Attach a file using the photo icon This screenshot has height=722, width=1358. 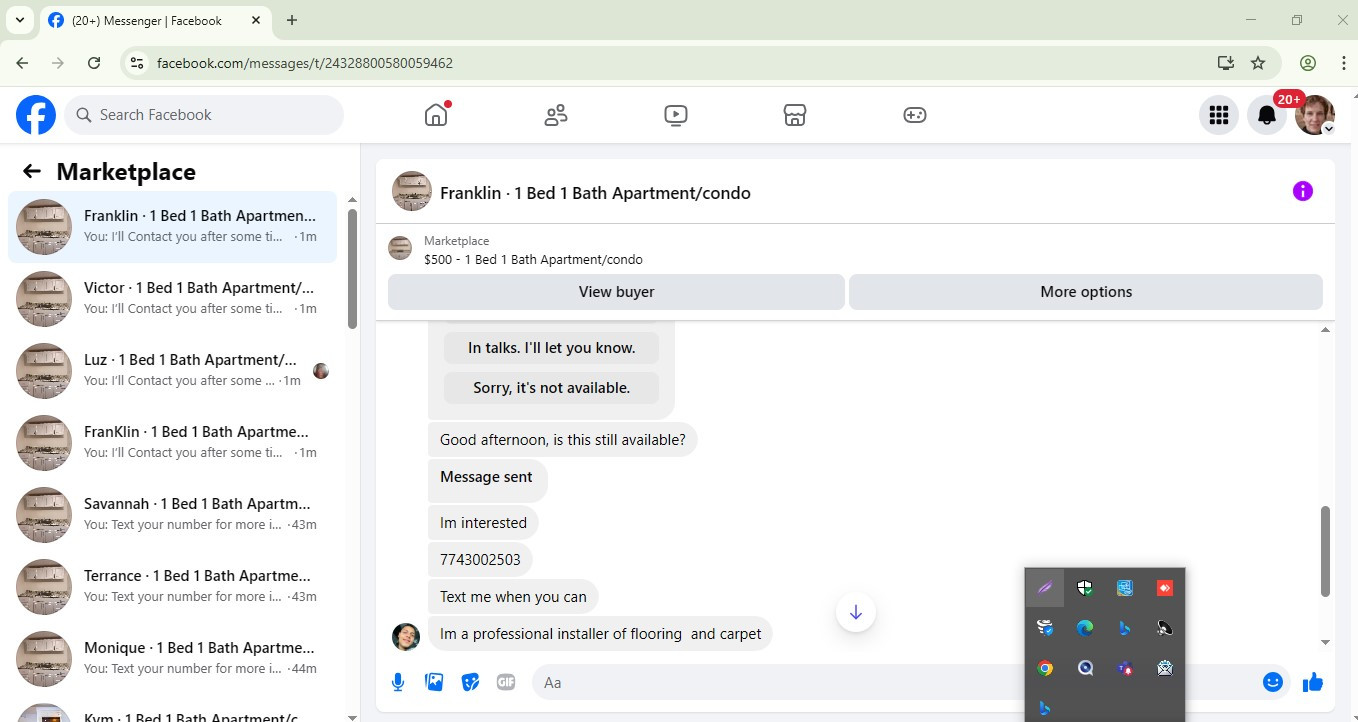(x=434, y=682)
